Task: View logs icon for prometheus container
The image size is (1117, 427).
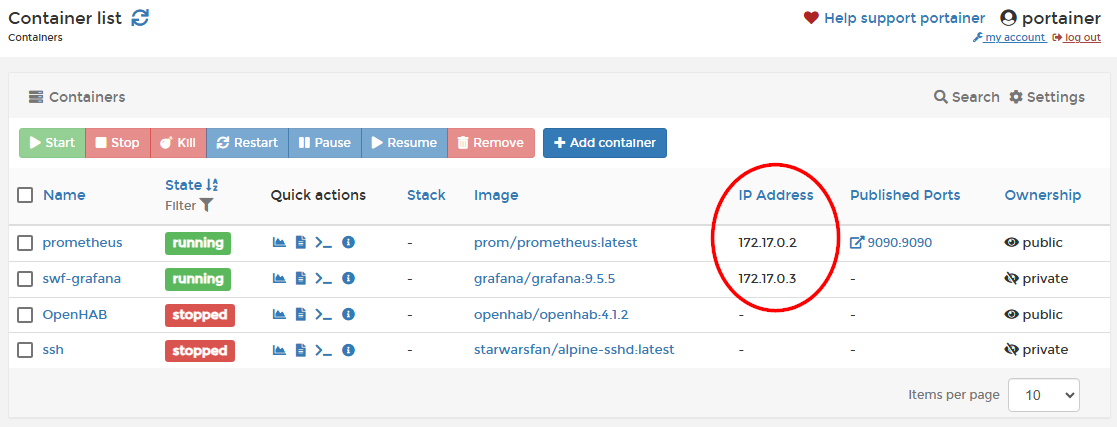Action: (x=301, y=242)
